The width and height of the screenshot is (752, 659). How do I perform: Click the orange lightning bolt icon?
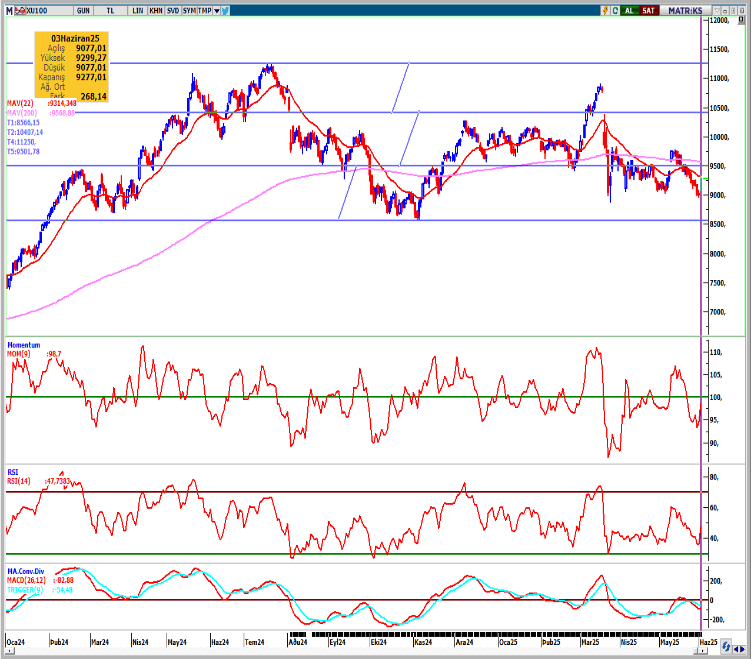point(605,10)
